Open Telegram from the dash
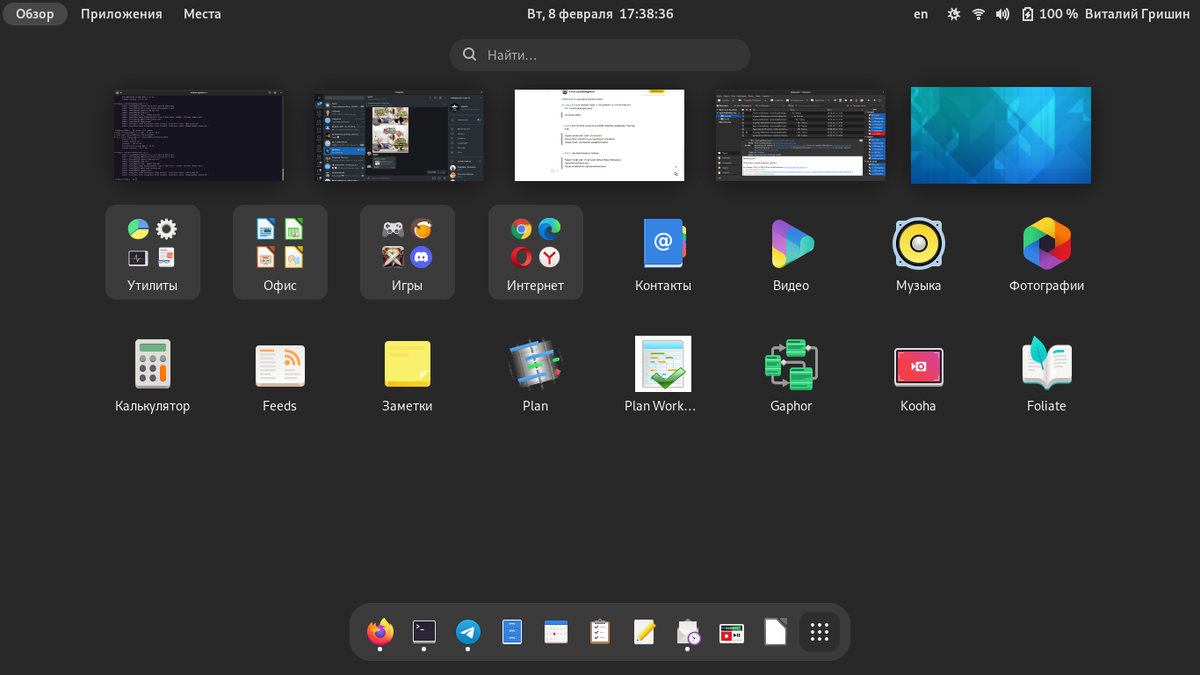The height and width of the screenshot is (675, 1200). click(468, 632)
